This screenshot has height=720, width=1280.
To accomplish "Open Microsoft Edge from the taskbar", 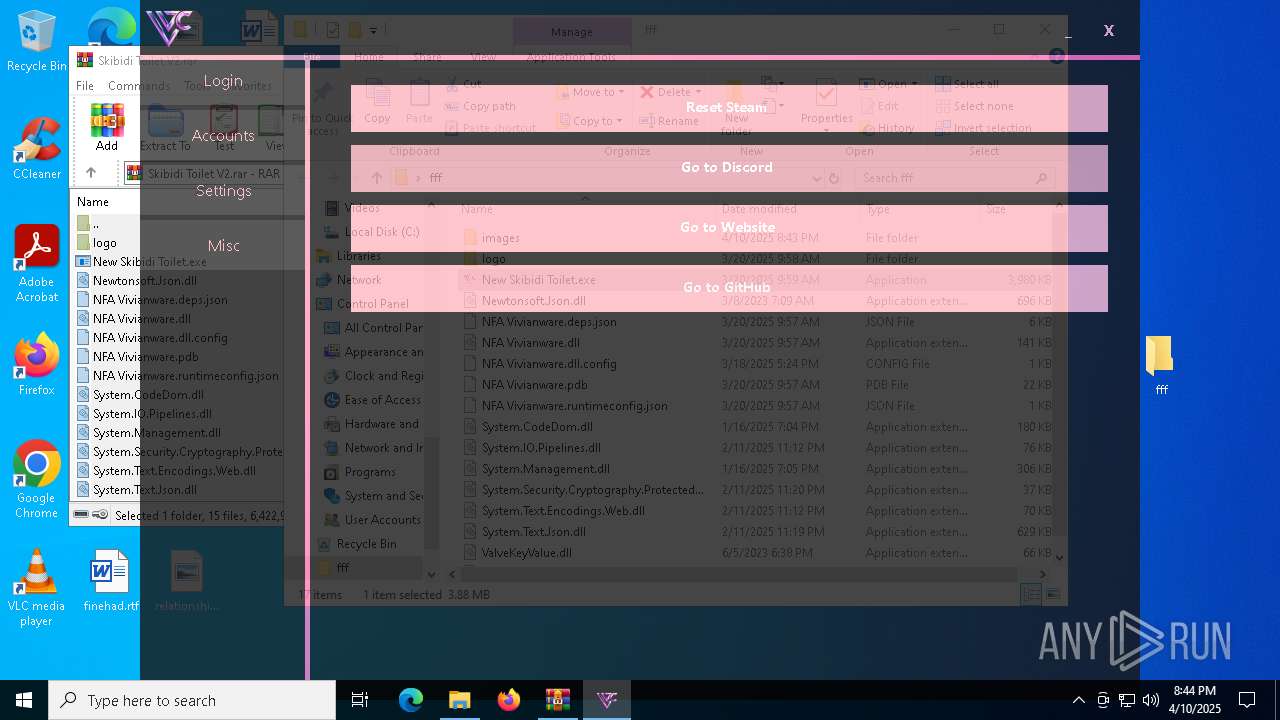I will point(410,700).
